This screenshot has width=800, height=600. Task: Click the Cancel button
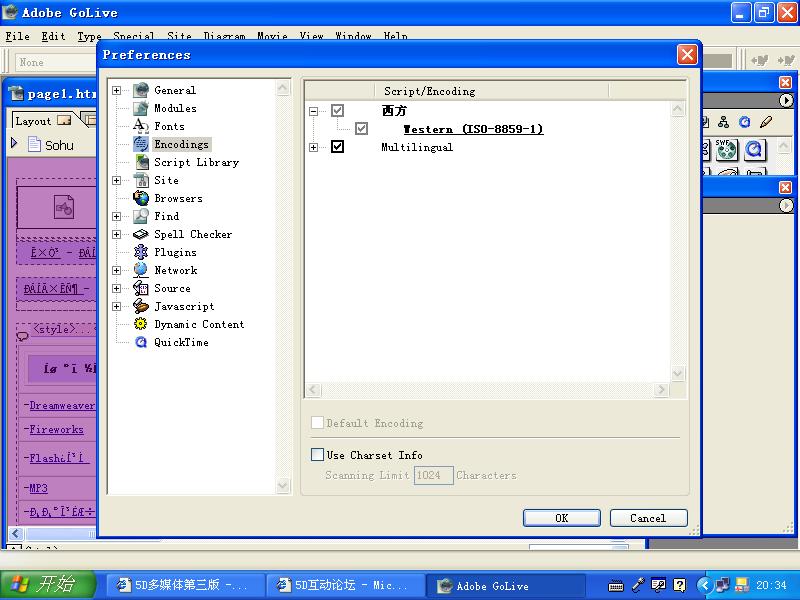coord(647,518)
